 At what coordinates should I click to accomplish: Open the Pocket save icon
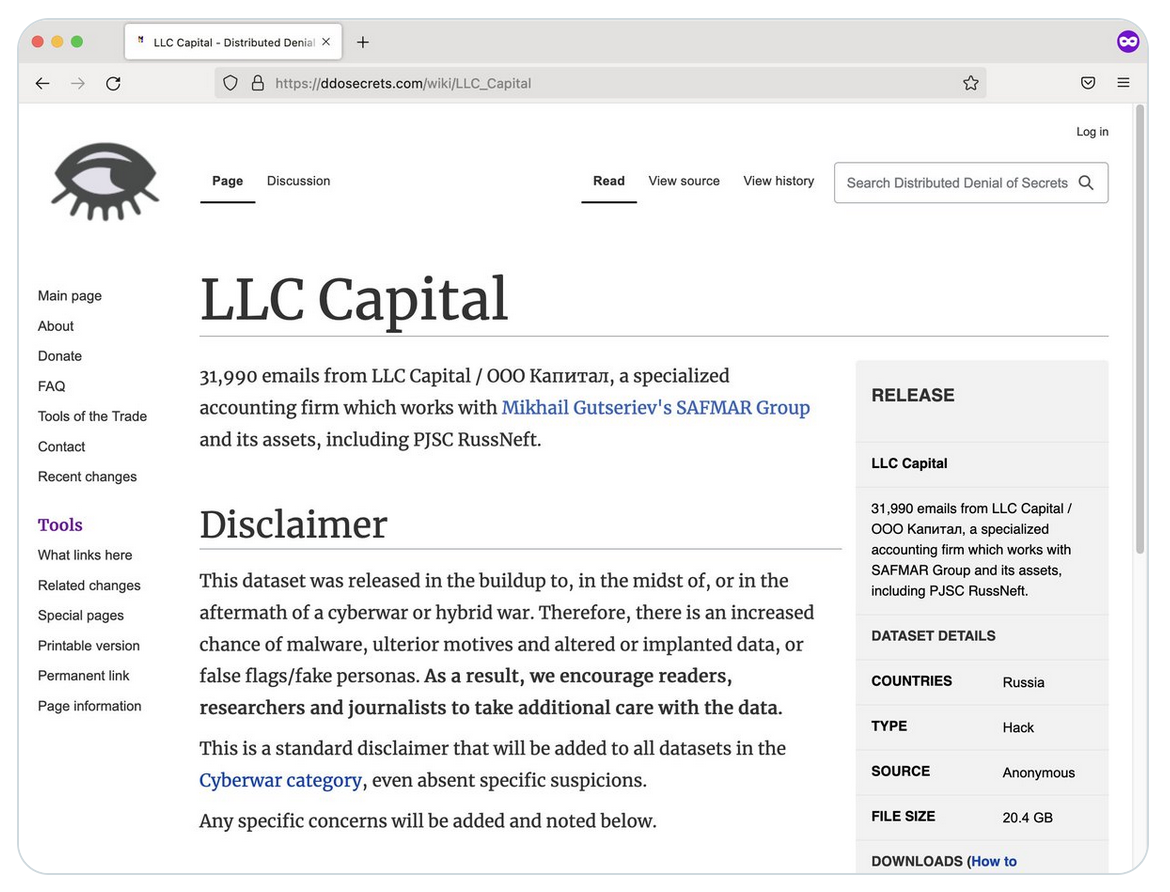[1088, 84]
